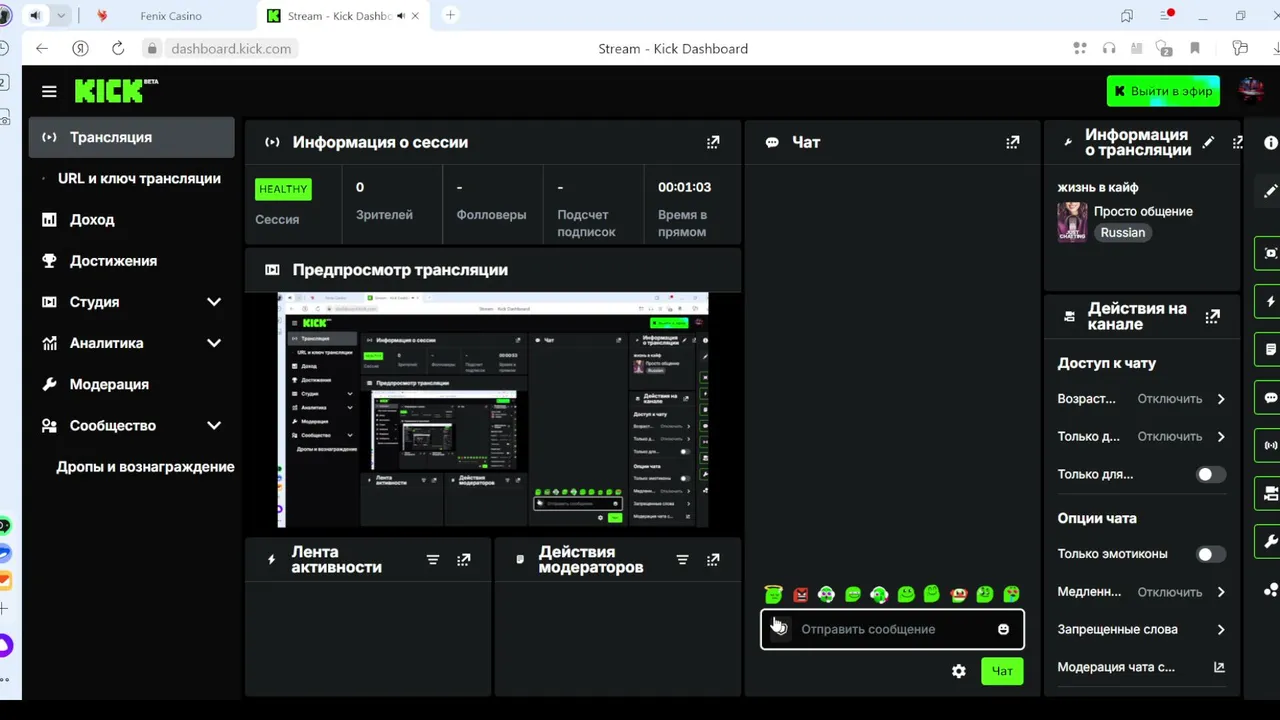Open Запрещенные слова settings chevron
The width and height of the screenshot is (1280, 720).
click(1221, 629)
